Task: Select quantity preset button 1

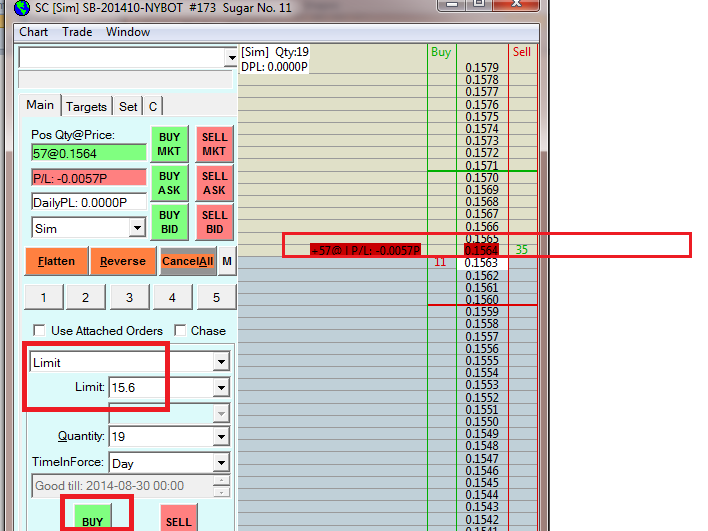Action: (x=43, y=297)
